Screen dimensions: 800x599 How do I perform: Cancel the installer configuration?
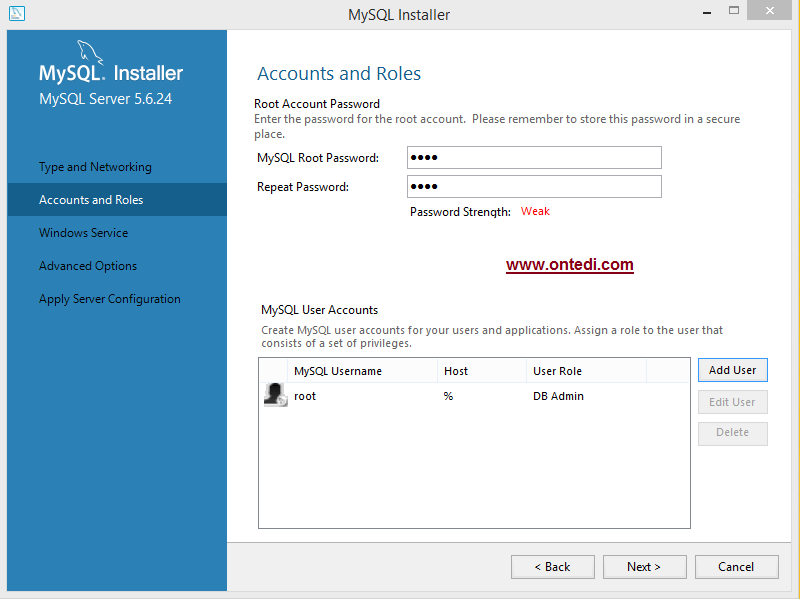[x=736, y=567]
